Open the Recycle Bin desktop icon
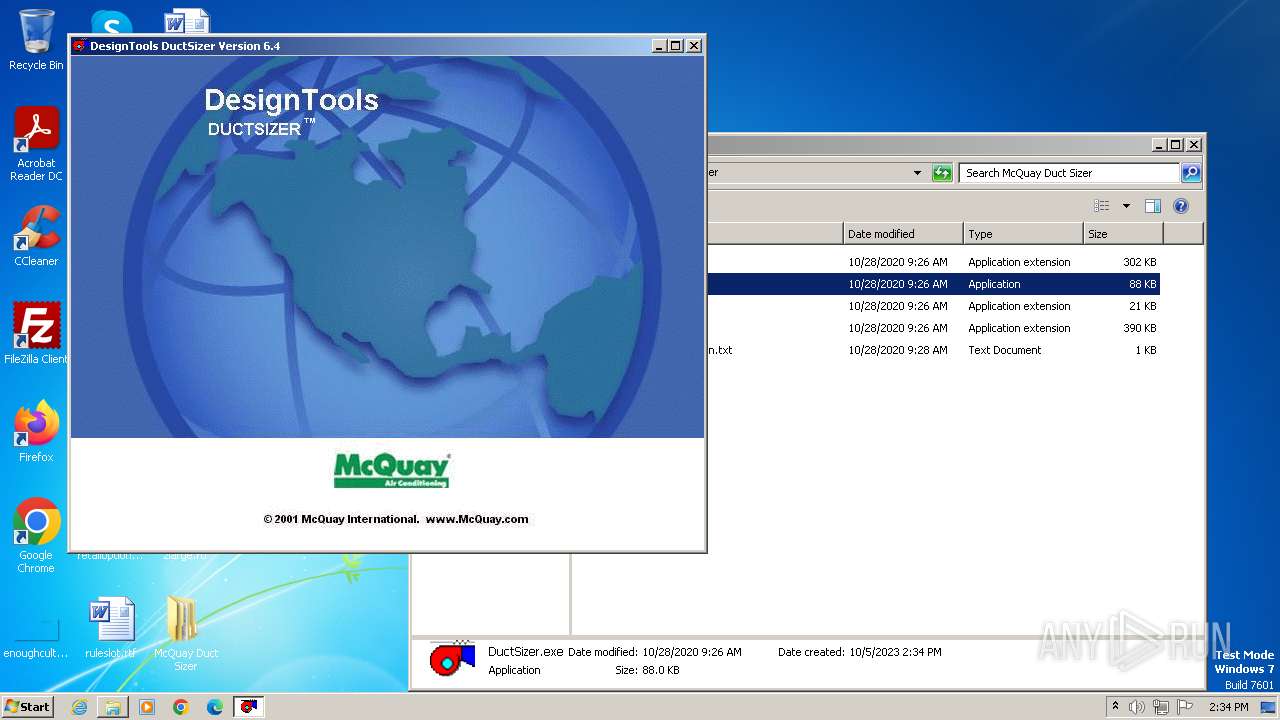The height and width of the screenshot is (720, 1280). [x=36, y=40]
